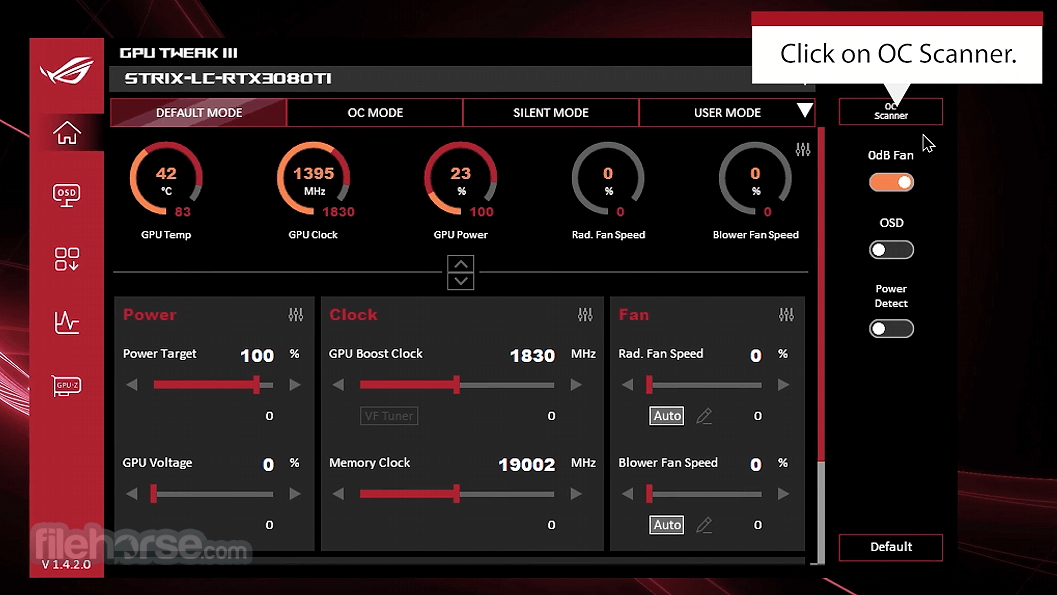Click the V 1.4.2.0 version label
The height and width of the screenshot is (595, 1057).
tap(66, 565)
